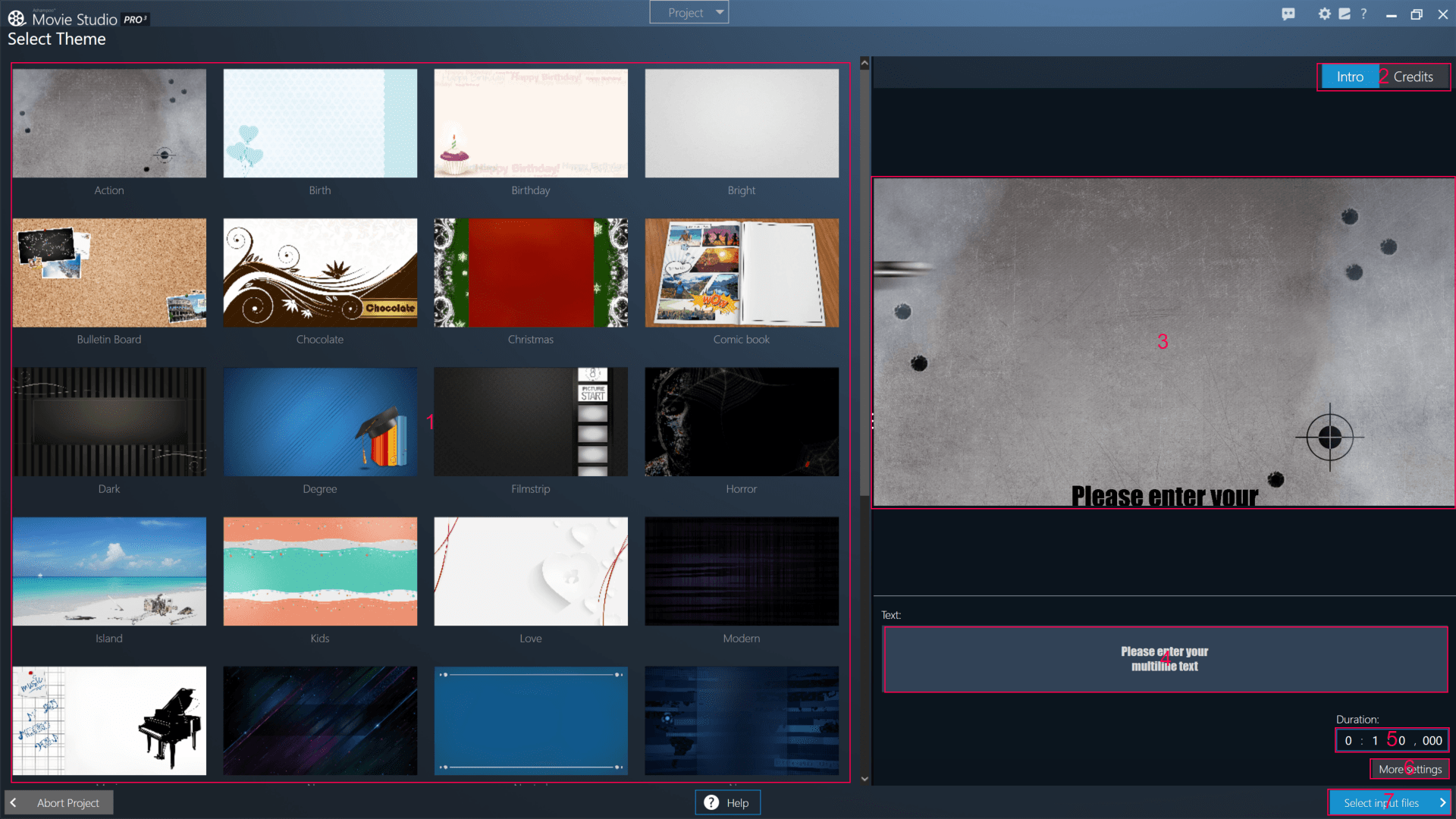The height and width of the screenshot is (819, 1456).
Task: Select the Comic book theme thumbnail
Action: coord(742,273)
